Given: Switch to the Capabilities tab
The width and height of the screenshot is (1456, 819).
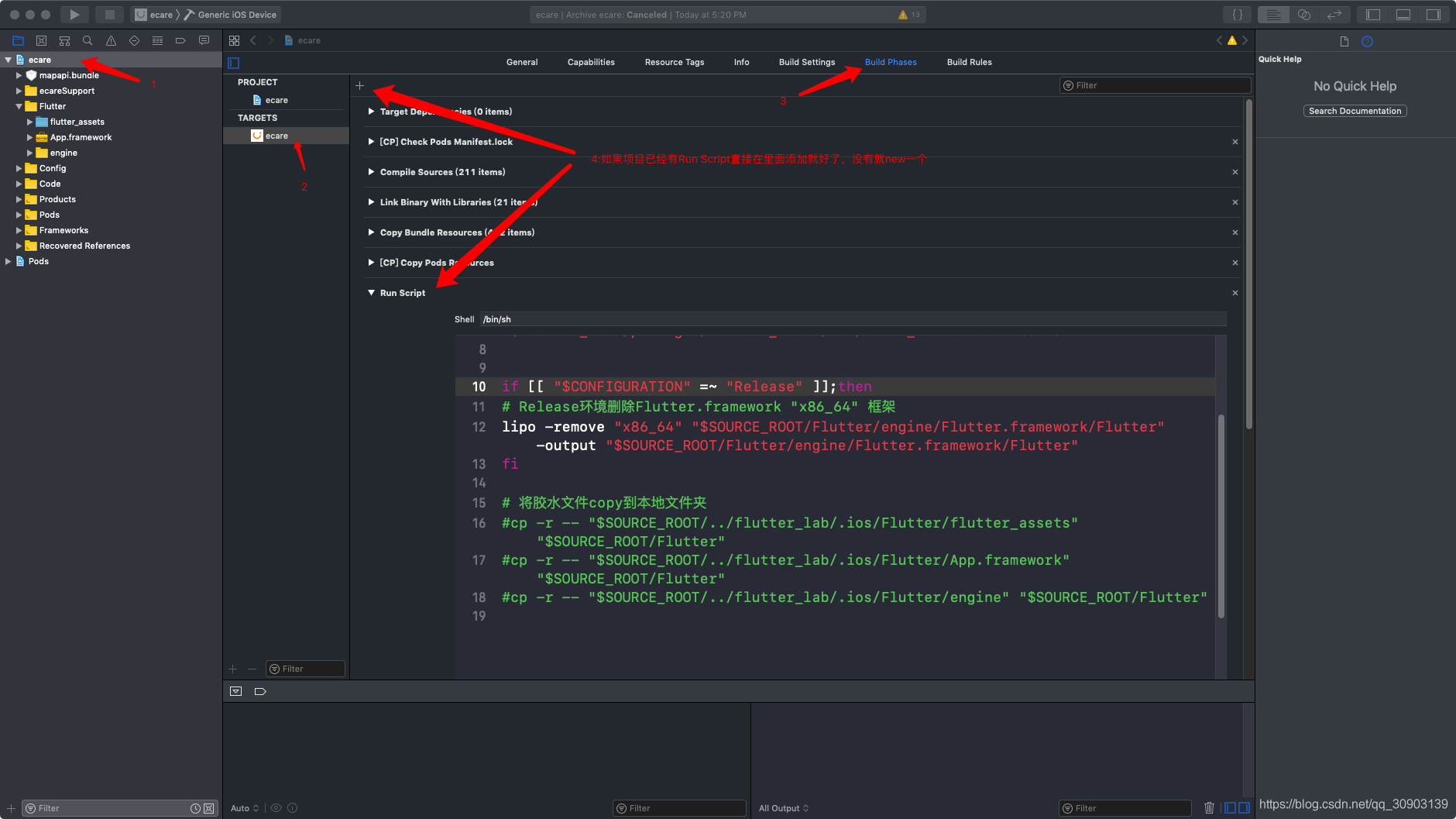Looking at the screenshot, I should tap(591, 62).
